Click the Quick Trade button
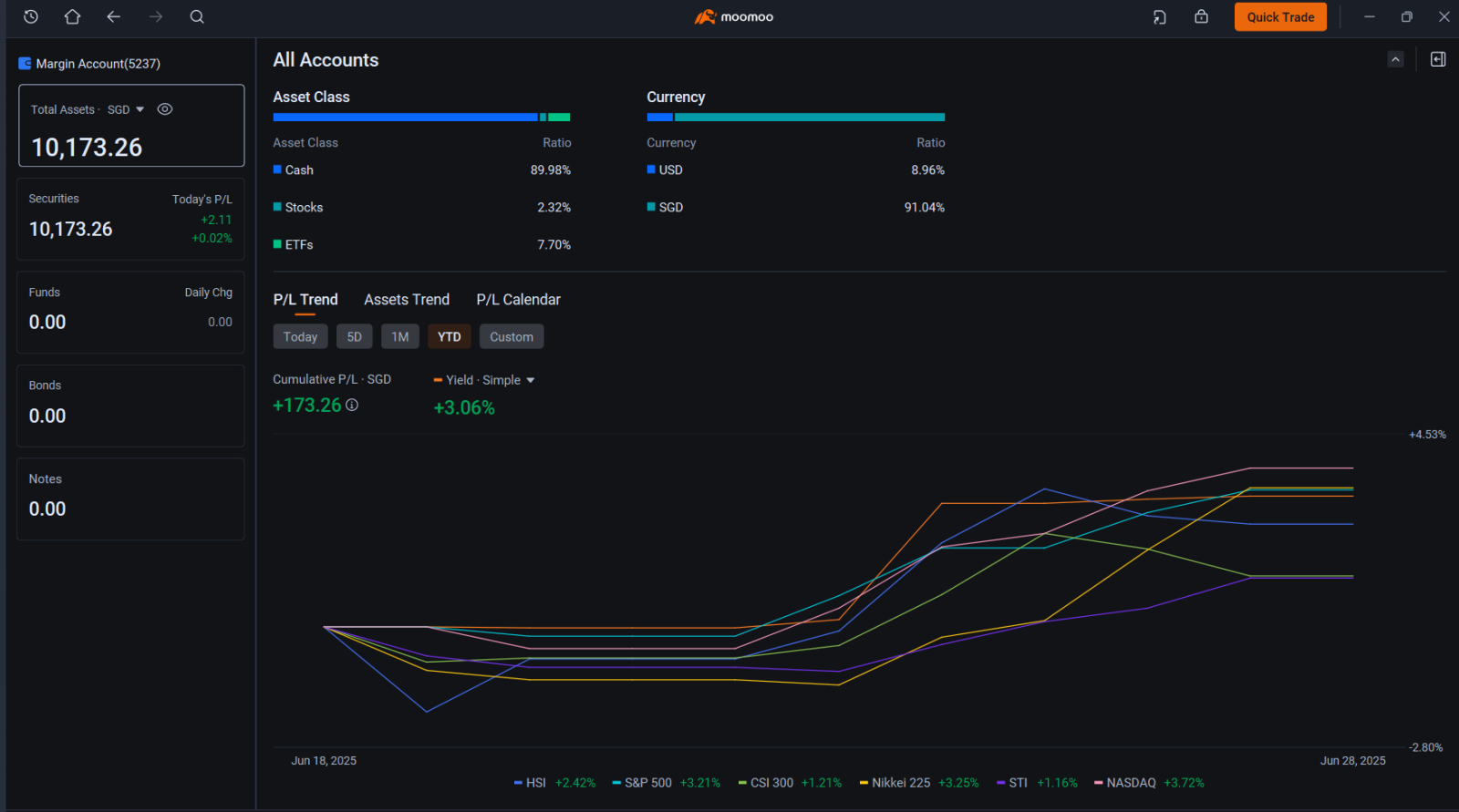Image resolution: width=1459 pixels, height=812 pixels. pyautogui.click(x=1280, y=16)
